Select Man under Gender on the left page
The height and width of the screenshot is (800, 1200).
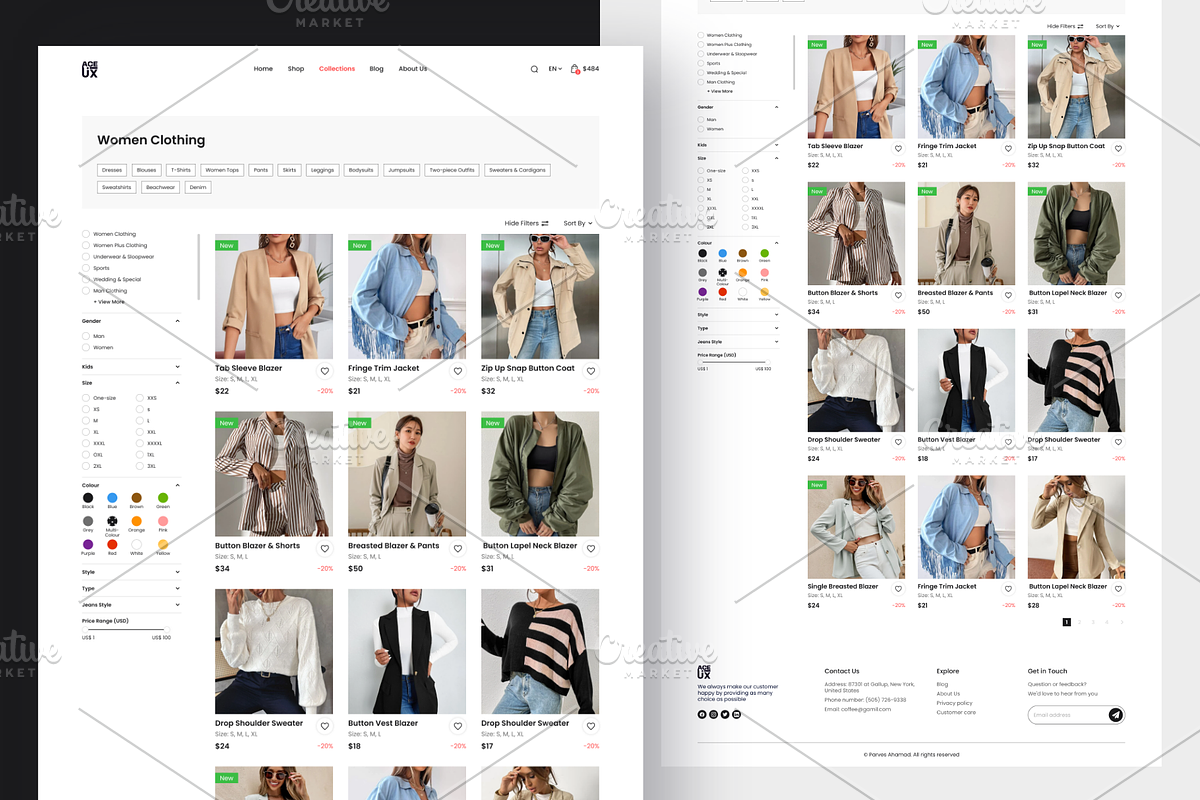[x=86, y=336]
